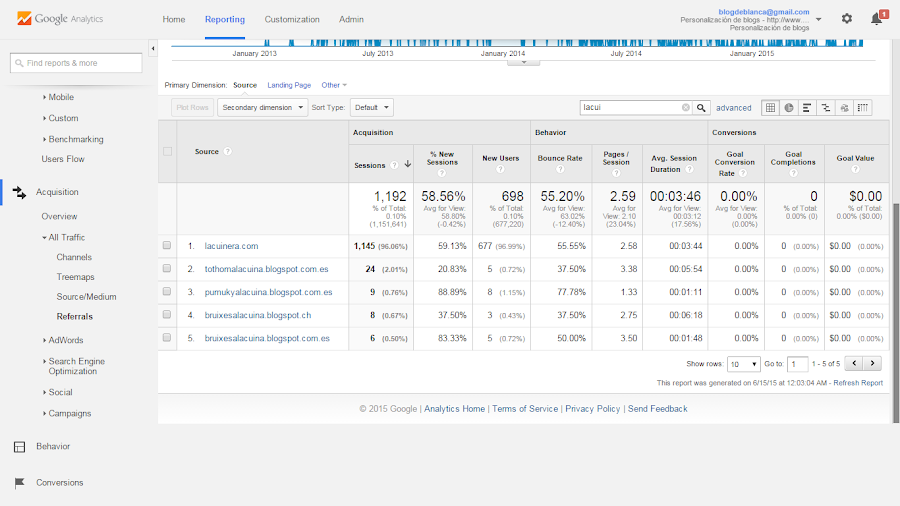Open the Reporting tab

point(224,19)
